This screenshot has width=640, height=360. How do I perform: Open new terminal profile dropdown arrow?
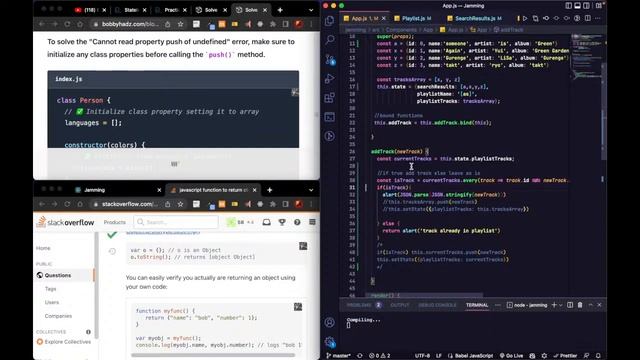click(561, 305)
